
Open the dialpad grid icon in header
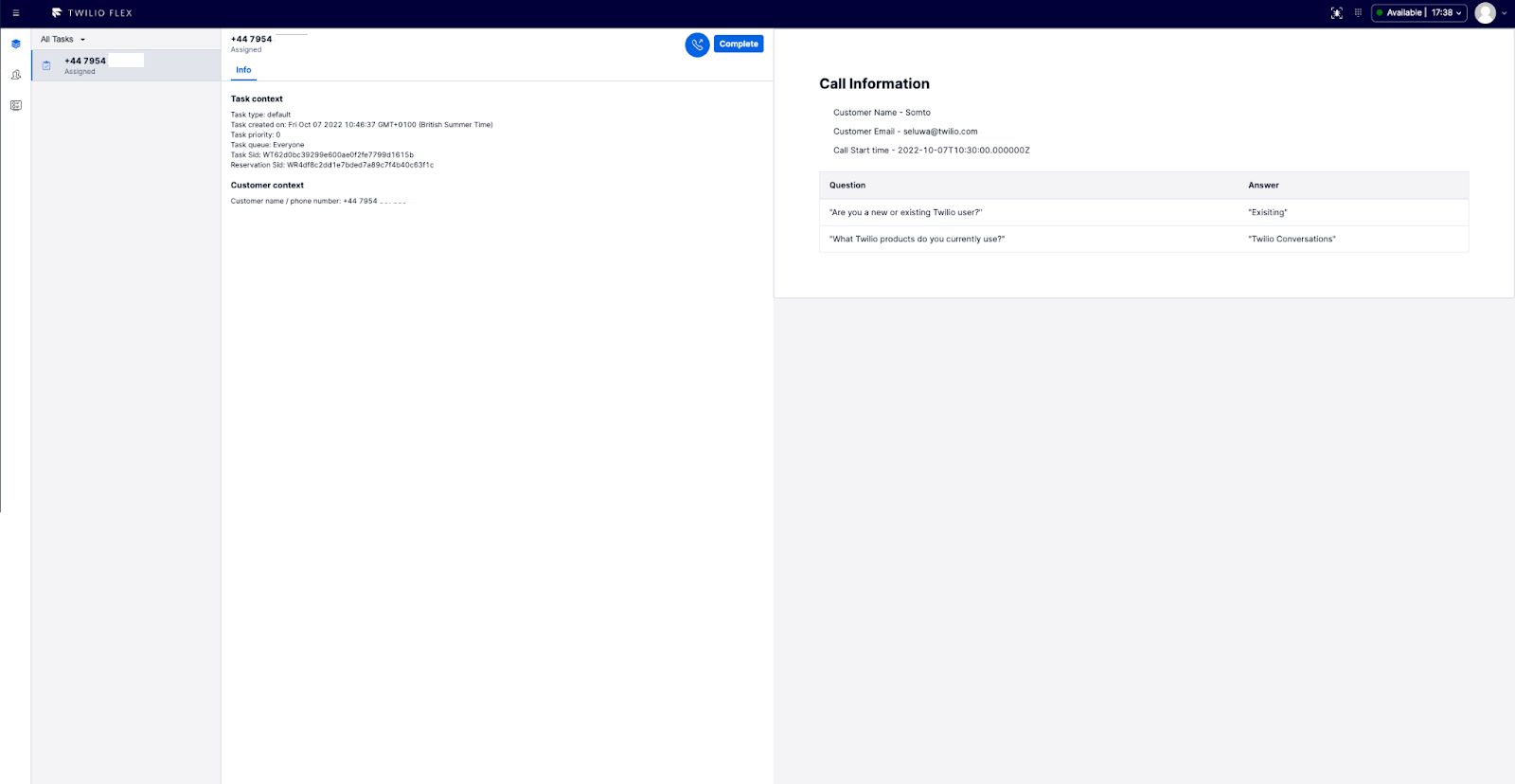pyautogui.click(x=1358, y=13)
